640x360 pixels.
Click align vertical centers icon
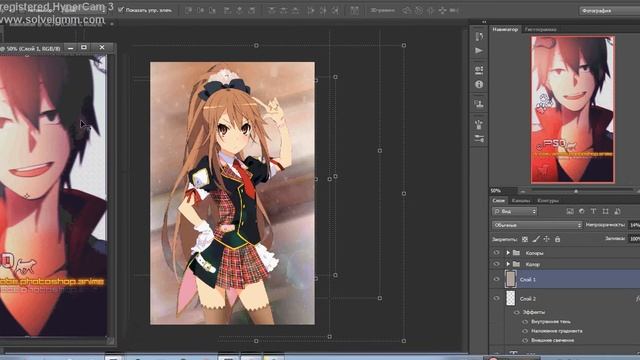point(200,10)
